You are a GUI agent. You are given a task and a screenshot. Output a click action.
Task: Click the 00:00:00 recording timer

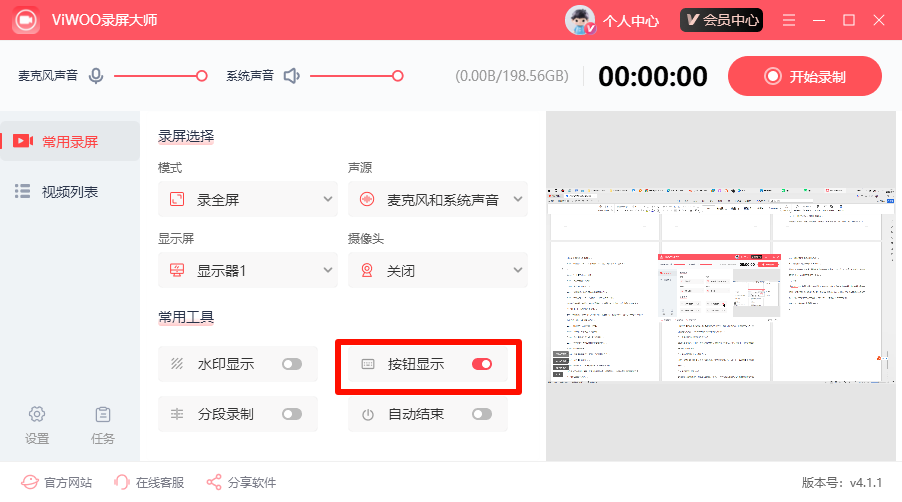coord(653,76)
